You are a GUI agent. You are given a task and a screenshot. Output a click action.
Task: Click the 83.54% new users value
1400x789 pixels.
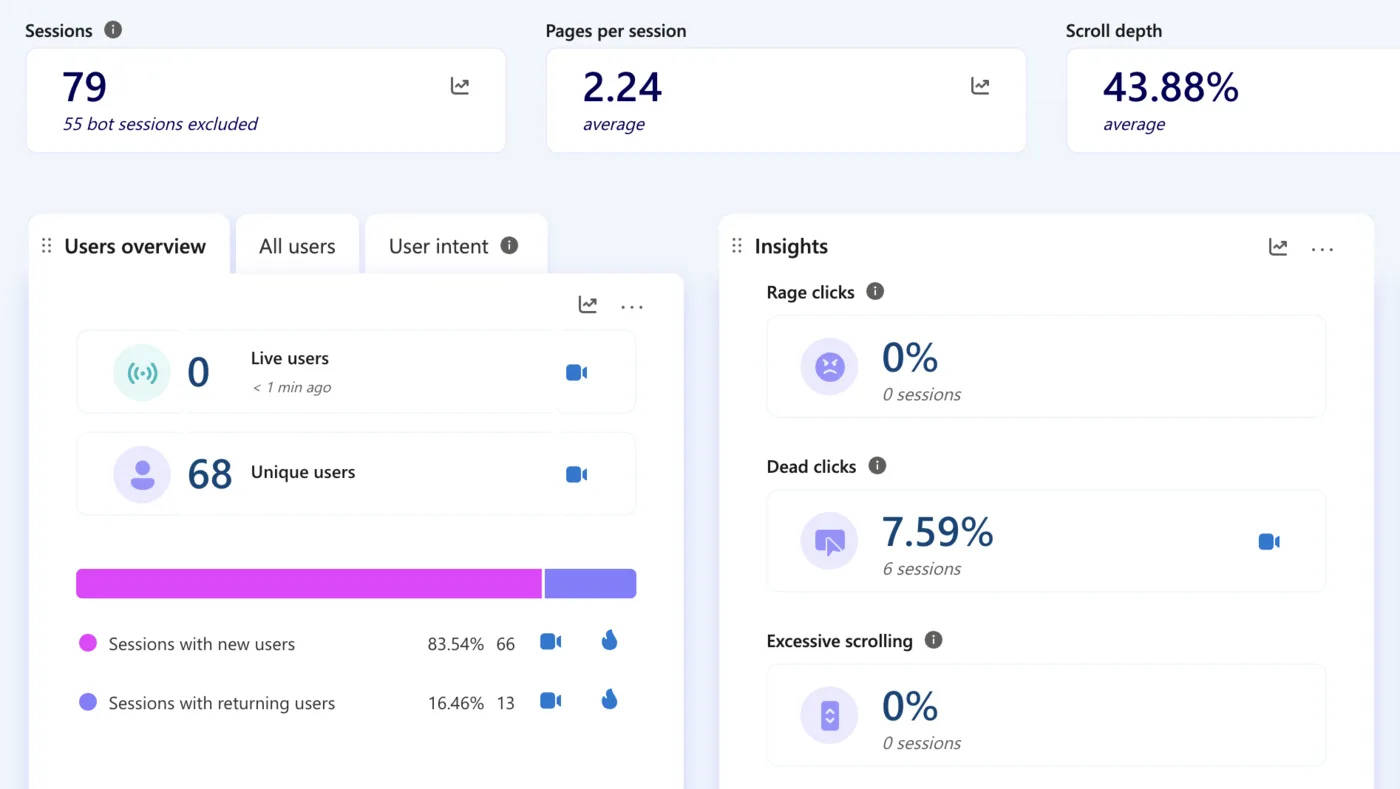pos(456,644)
